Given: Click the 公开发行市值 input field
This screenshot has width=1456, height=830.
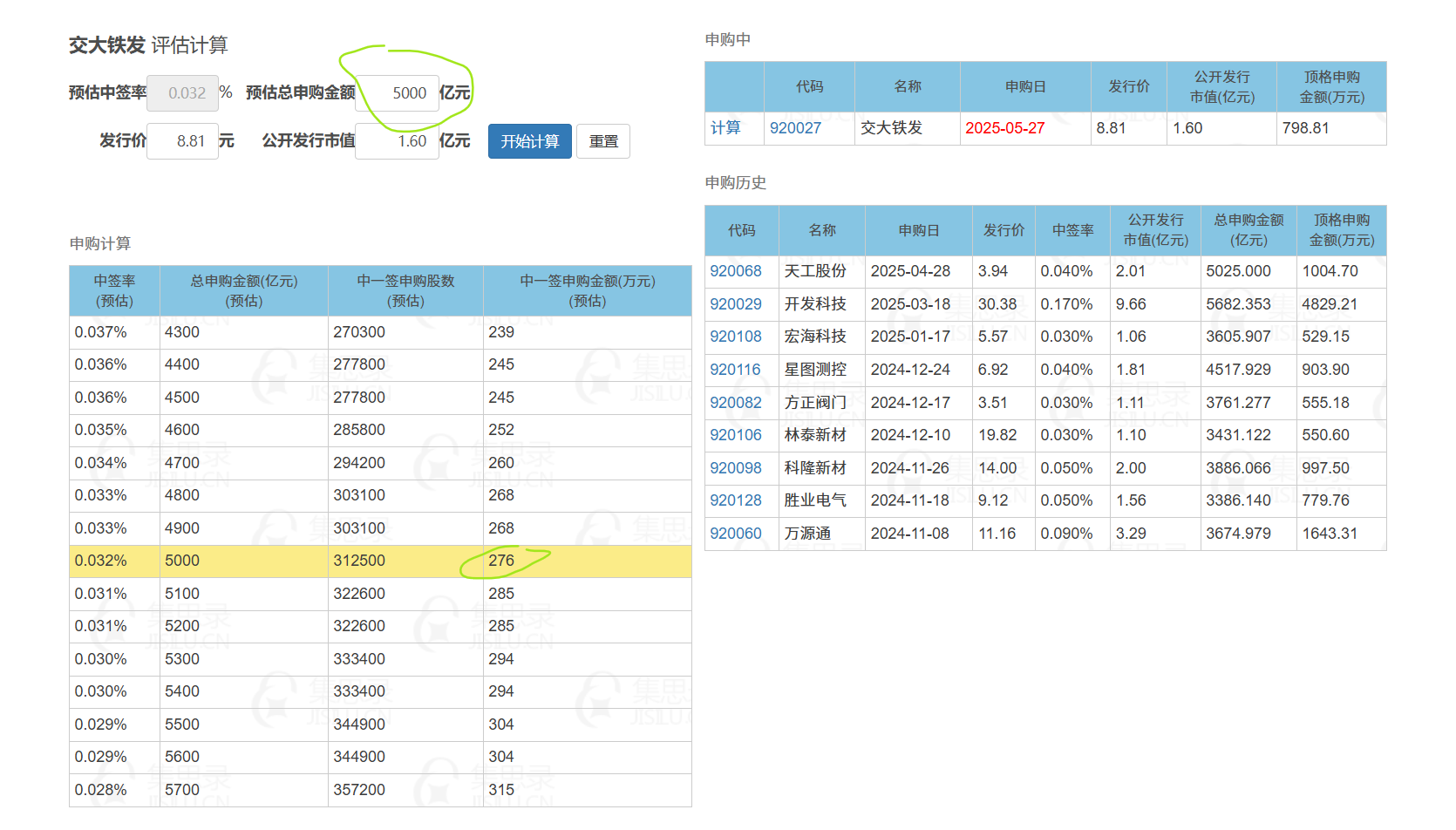Looking at the screenshot, I should click(x=398, y=141).
